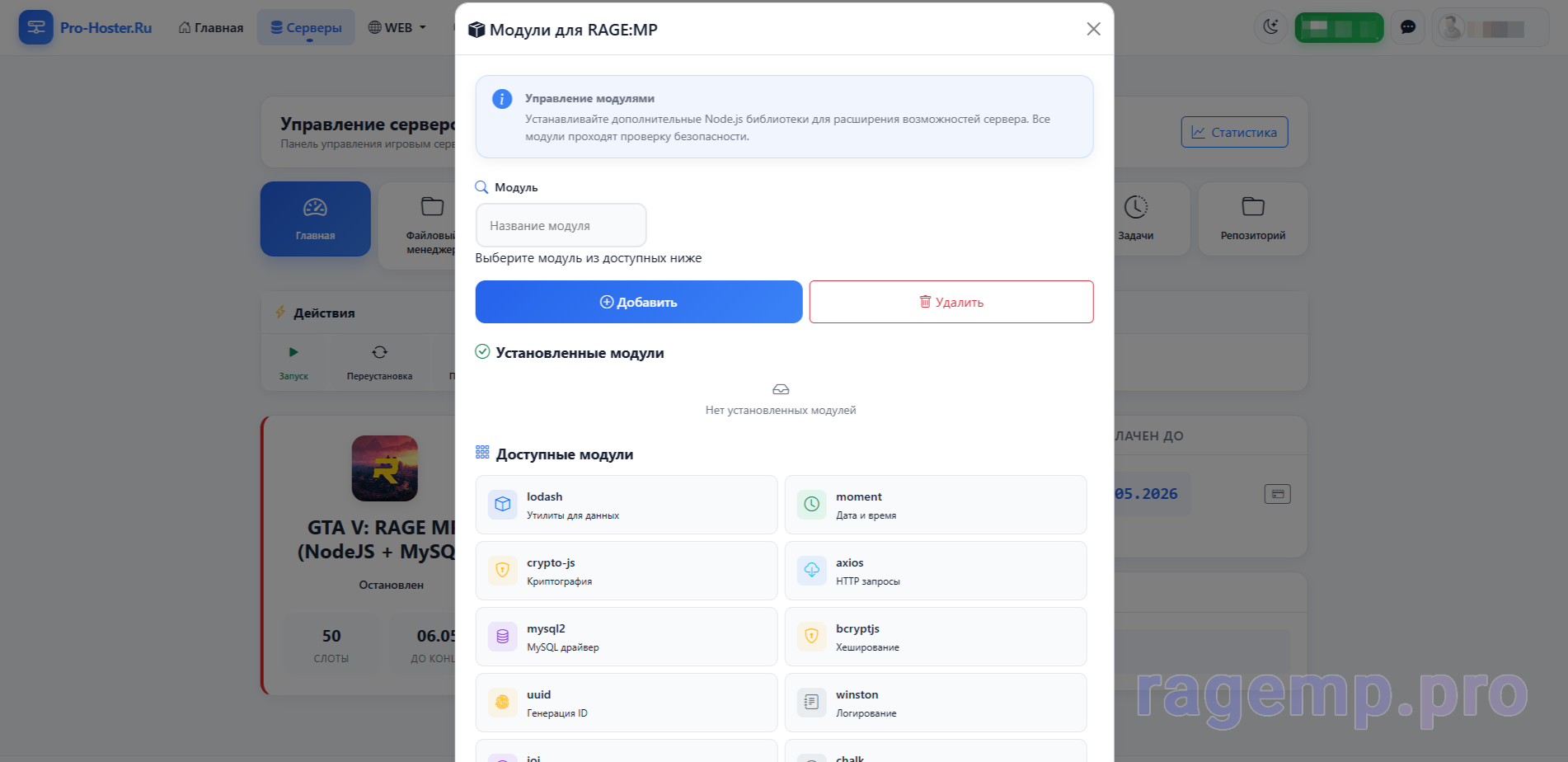1568x762 pixels.
Task: Toggle dark mode moon icon
Action: coord(1270,27)
